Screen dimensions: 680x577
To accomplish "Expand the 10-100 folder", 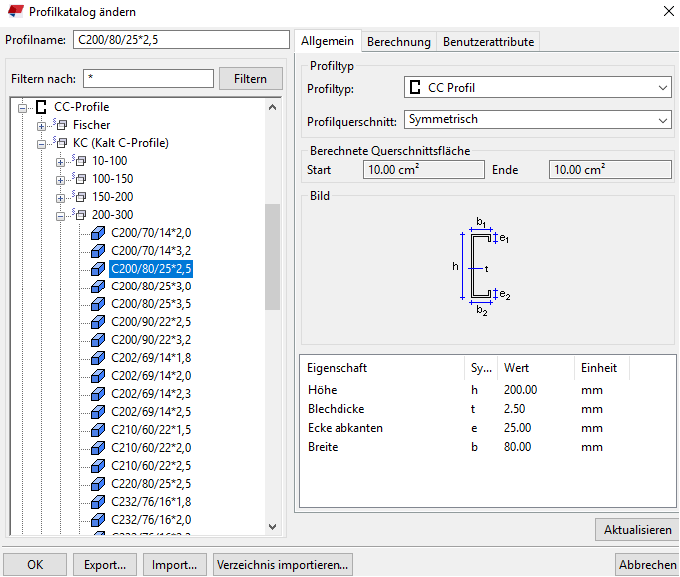I will (x=60, y=162).
